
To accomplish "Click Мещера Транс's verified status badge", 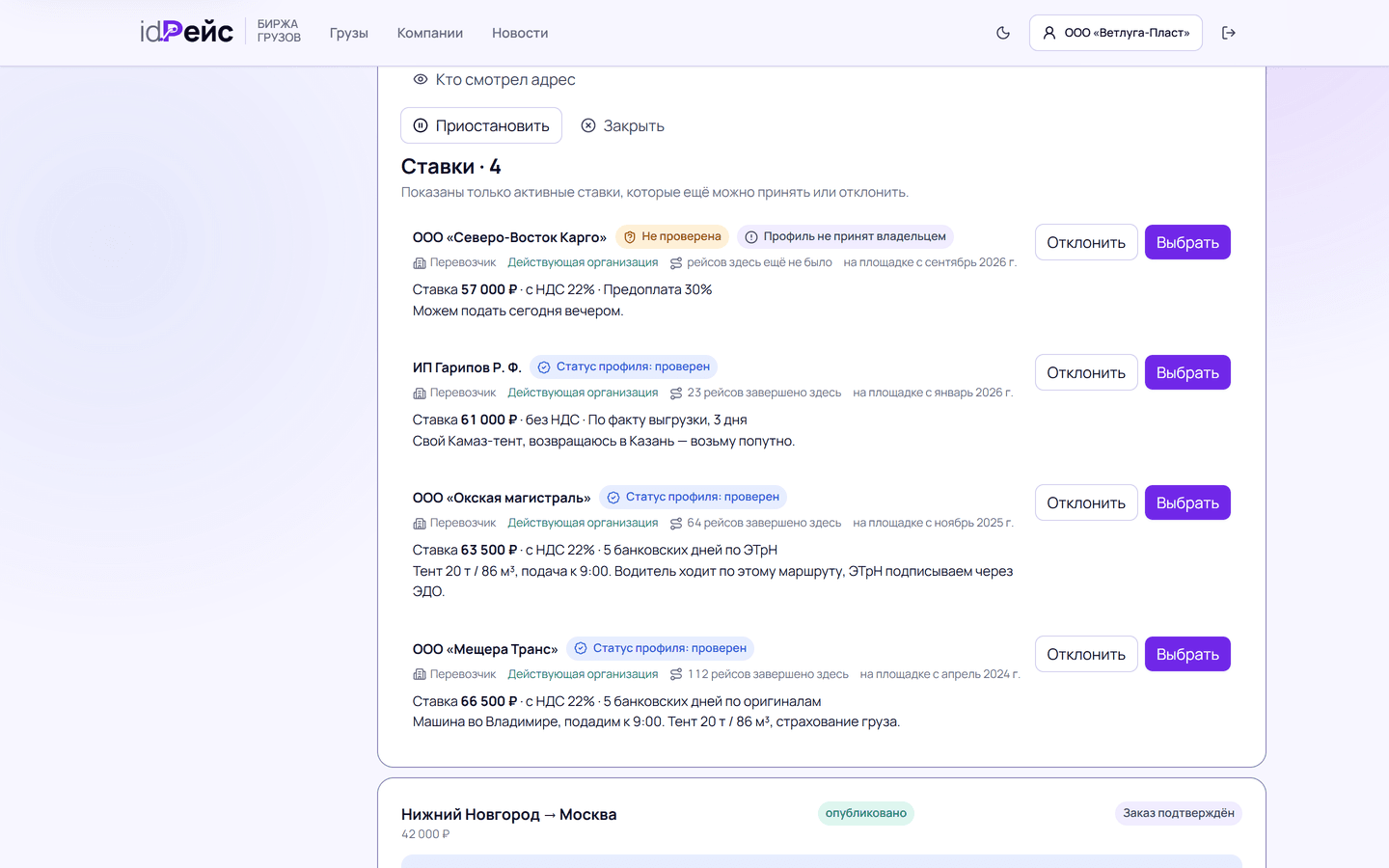I will click(x=660, y=648).
